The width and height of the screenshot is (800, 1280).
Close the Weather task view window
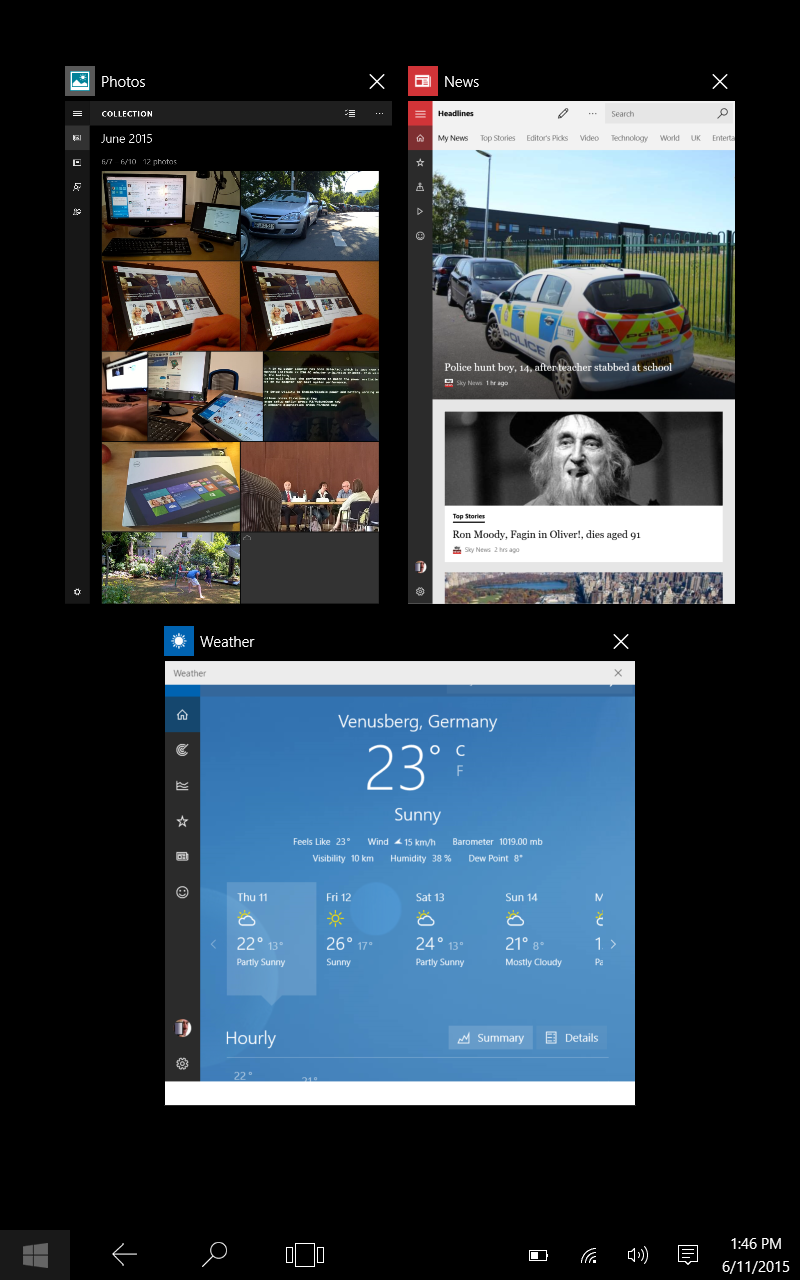621,642
